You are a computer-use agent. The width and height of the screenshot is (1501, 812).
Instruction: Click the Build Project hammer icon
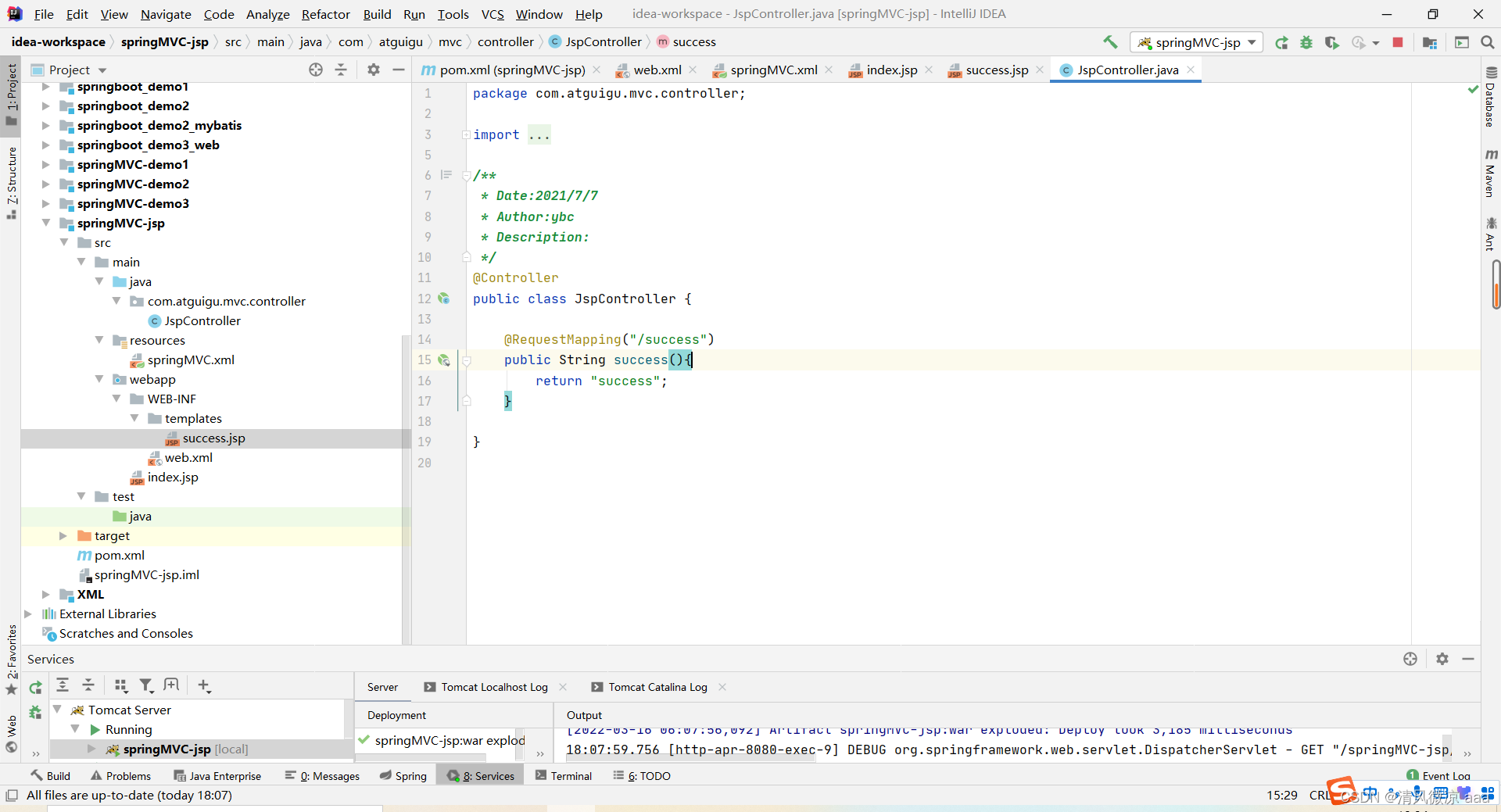click(1110, 42)
